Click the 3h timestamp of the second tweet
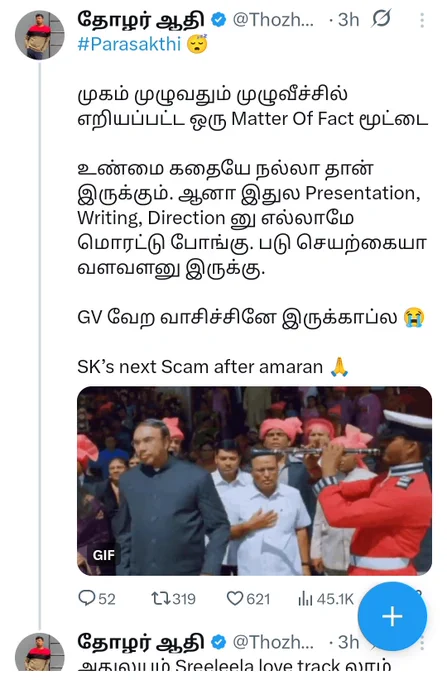 tap(349, 642)
